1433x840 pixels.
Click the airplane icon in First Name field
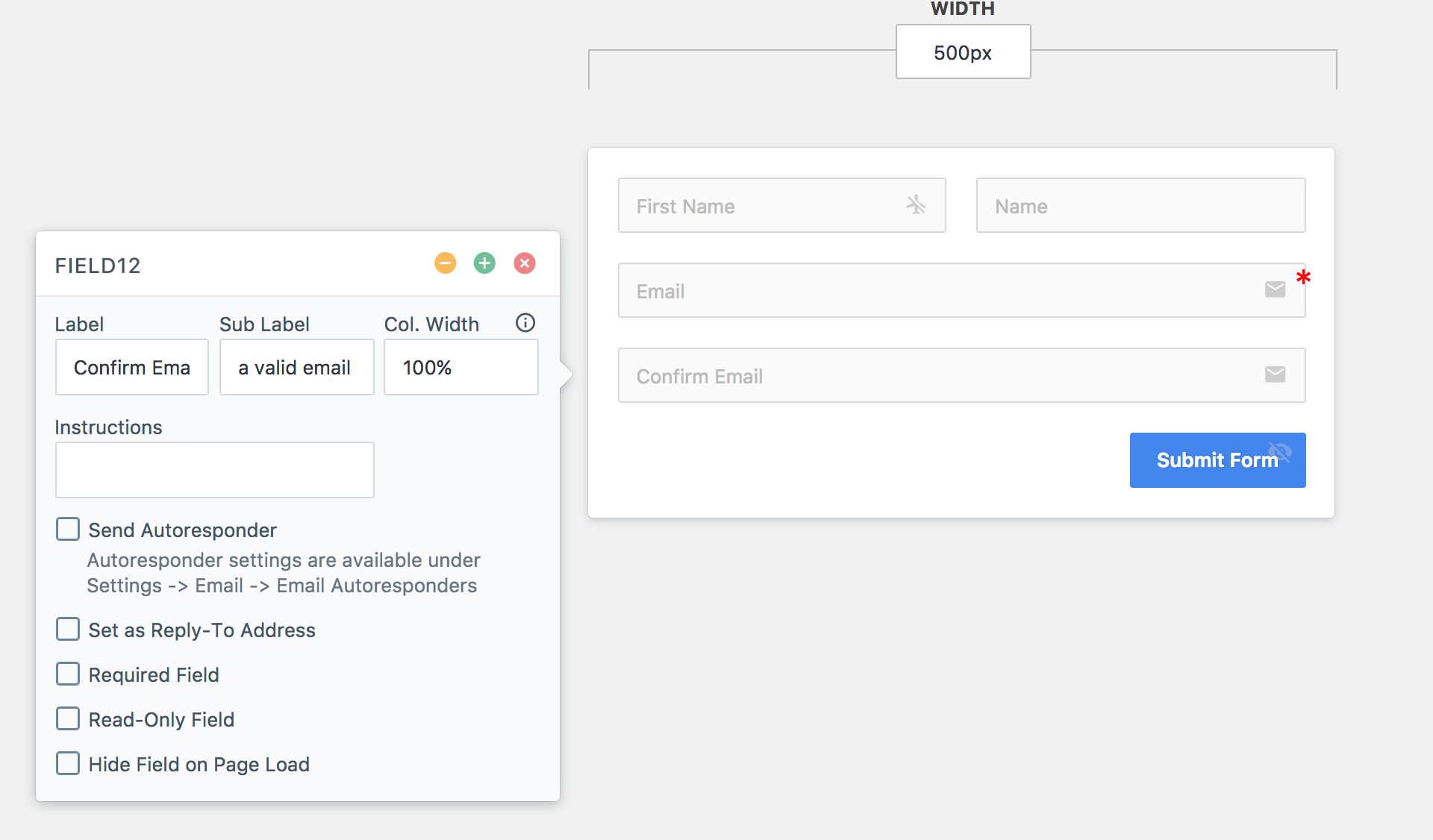(916, 204)
